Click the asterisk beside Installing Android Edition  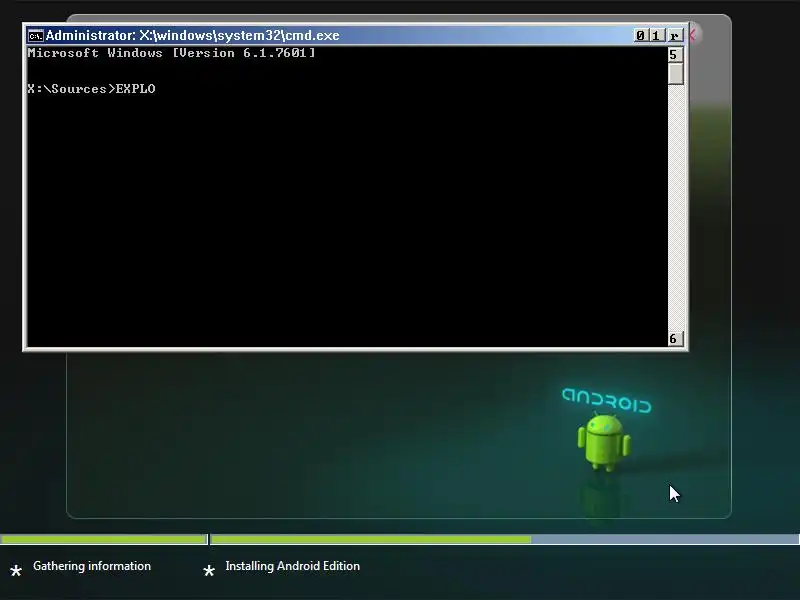[x=209, y=570]
